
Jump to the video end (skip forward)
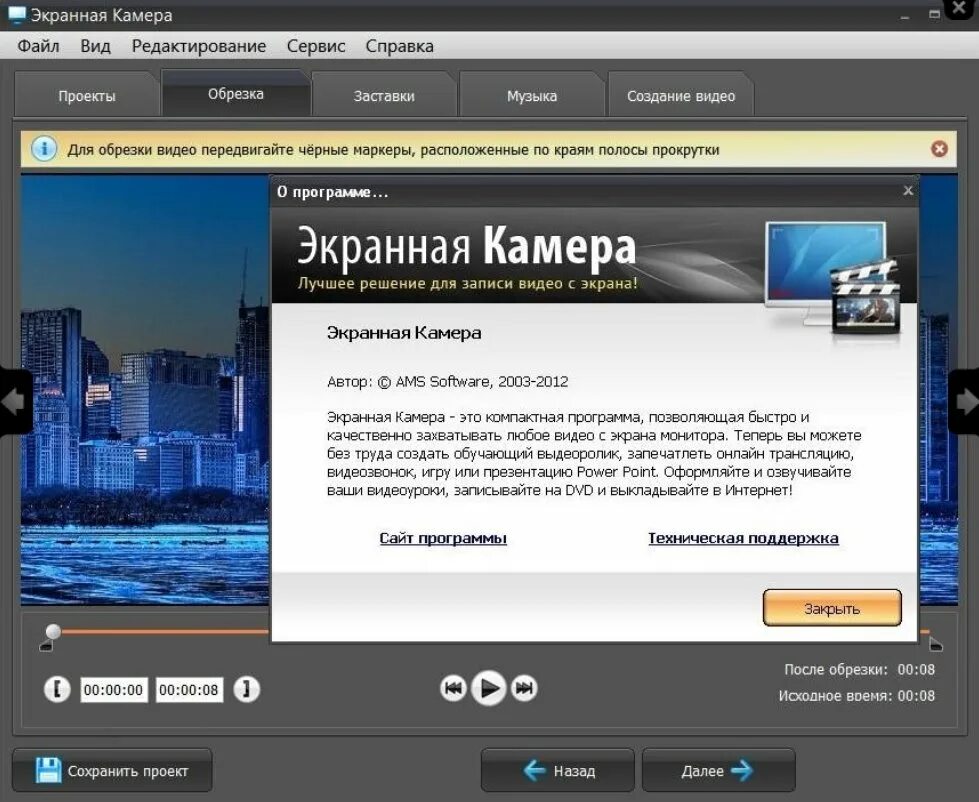(524, 688)
